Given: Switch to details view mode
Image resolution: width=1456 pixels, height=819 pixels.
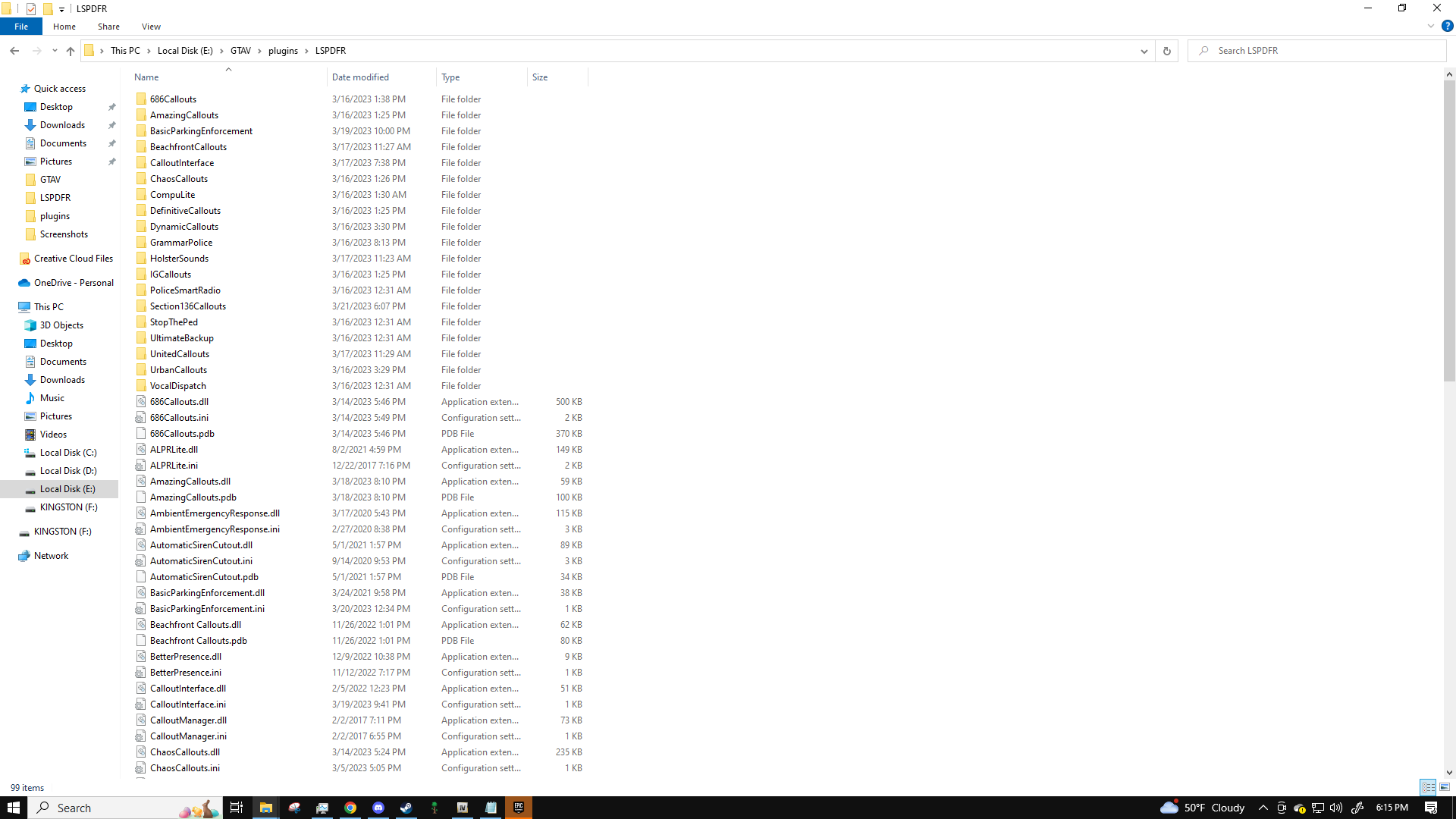Looking at the screenshot, I should point(1428,787).
